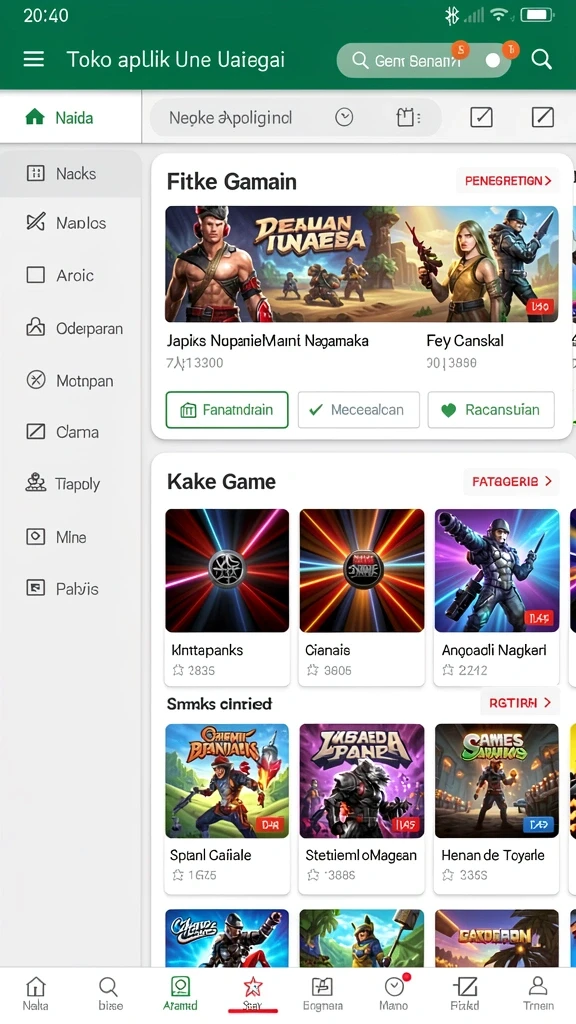This screenshot has height=1024, width=576.
Task: Click the Wi-Fi status bar icon
Action: point(501,15)
